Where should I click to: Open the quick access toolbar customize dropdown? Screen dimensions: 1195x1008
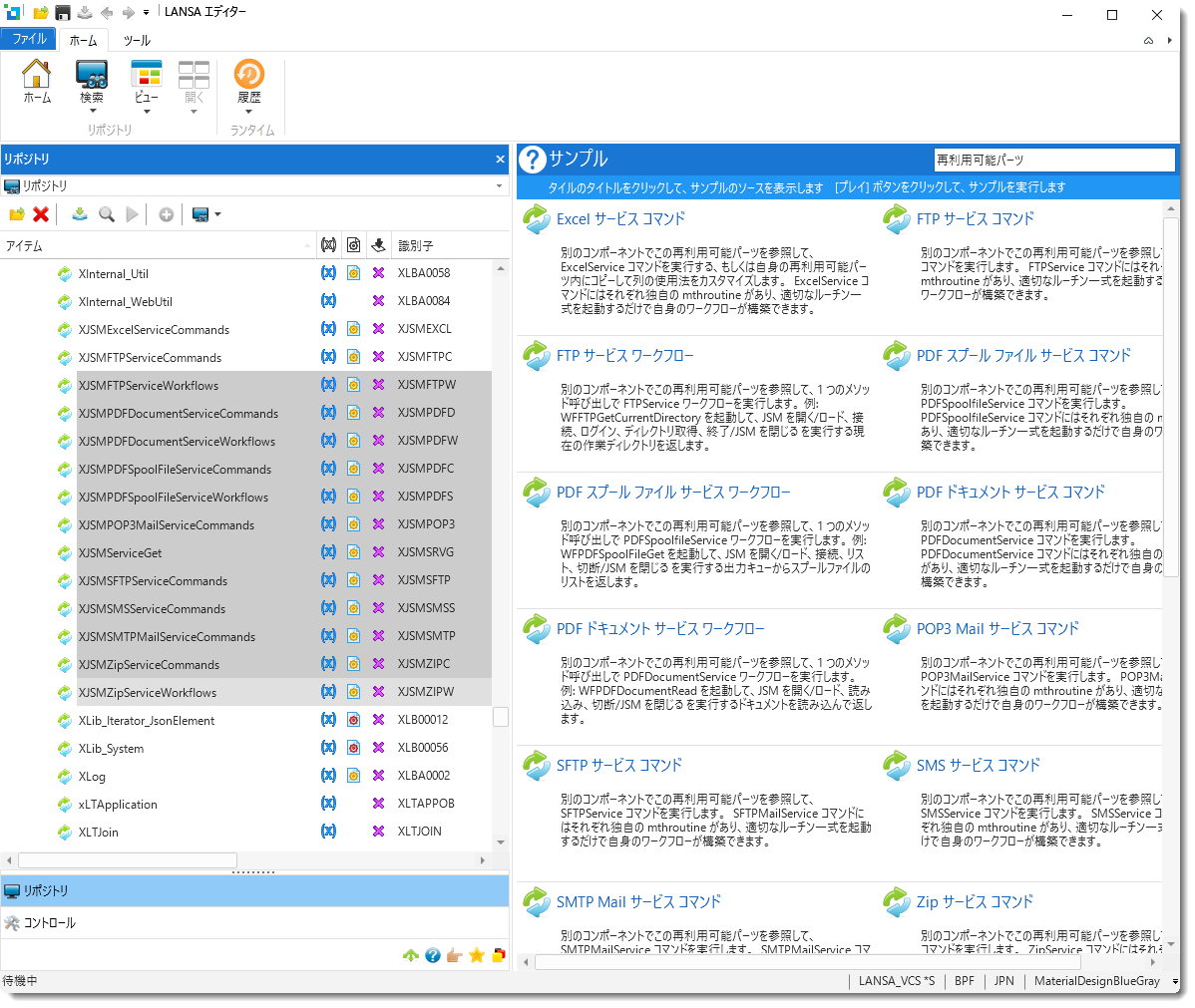pos(147,13)
